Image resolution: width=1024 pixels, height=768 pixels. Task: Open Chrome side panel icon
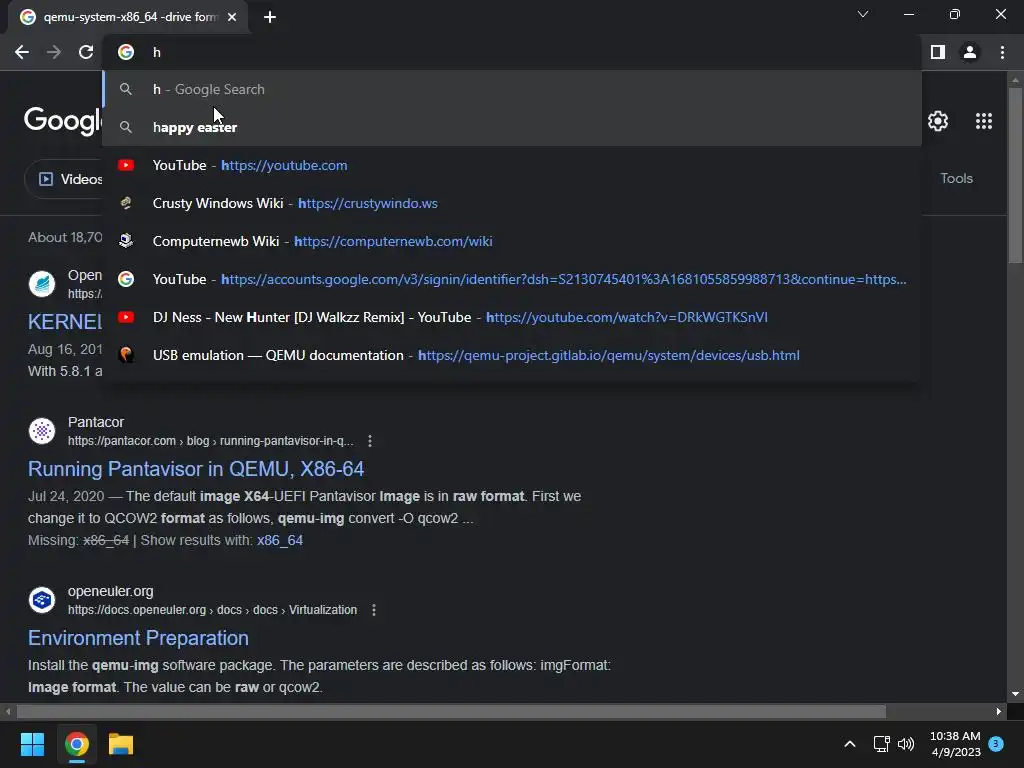pyautogui.click(x=938, y=52)
